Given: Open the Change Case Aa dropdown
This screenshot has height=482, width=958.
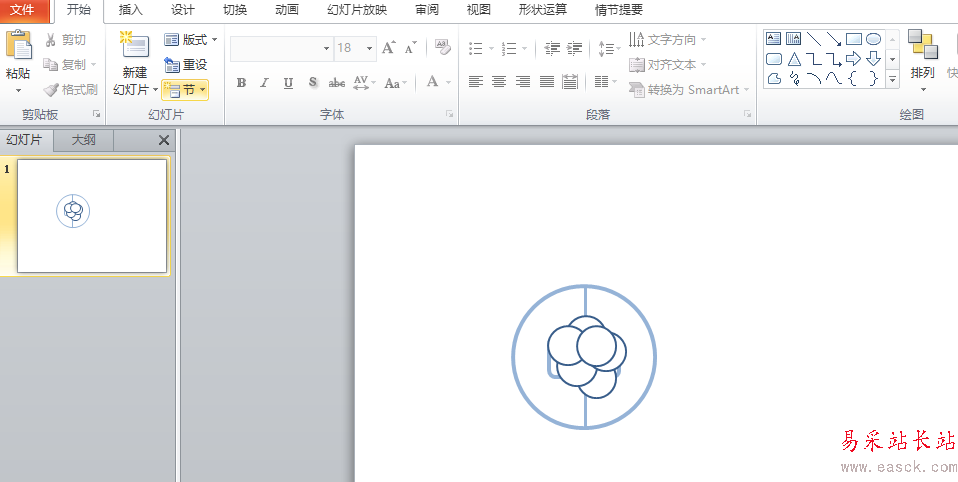Looking at the screenshot, I should click(x=395, y=82).
